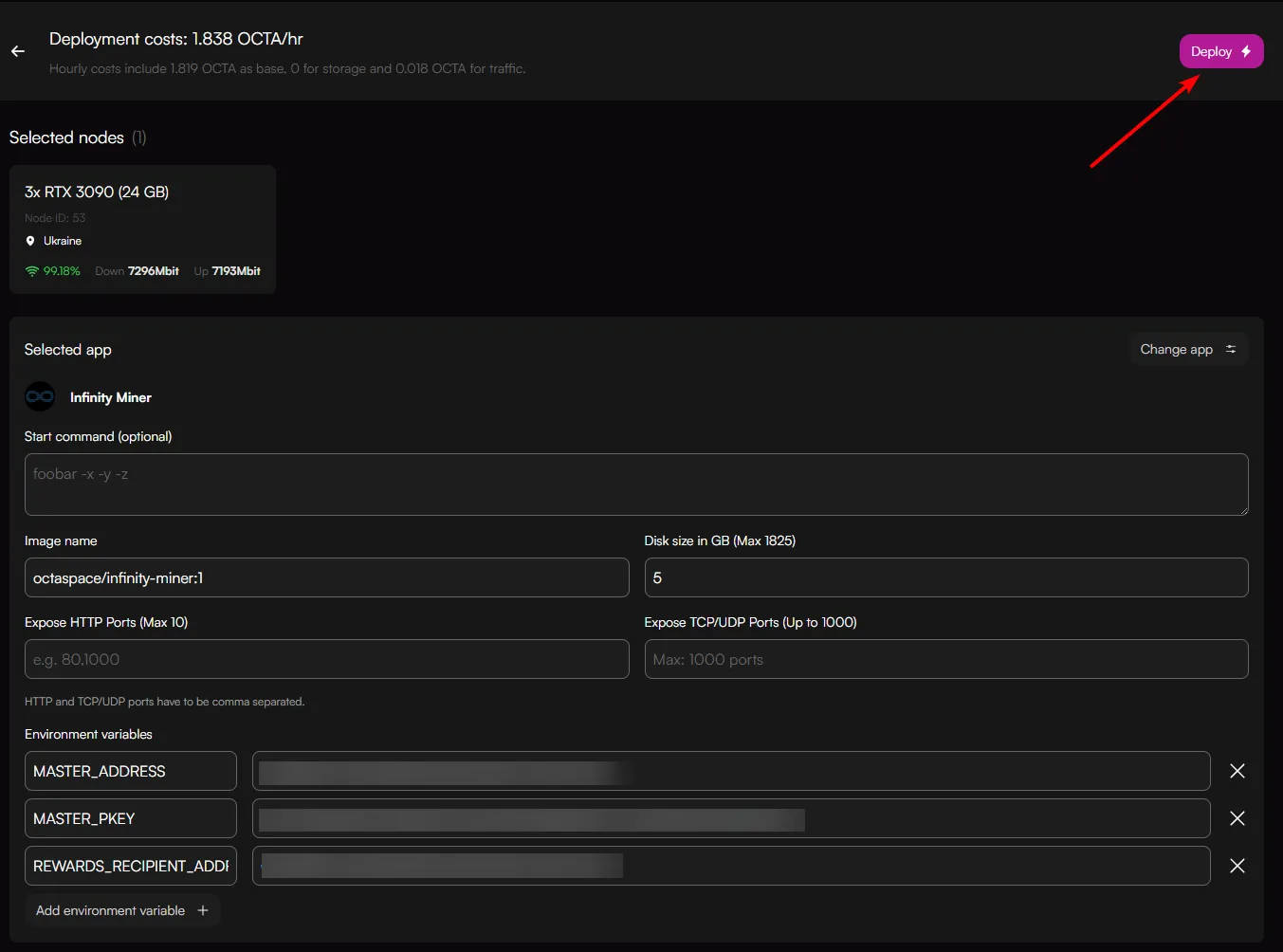The image size is (1283, 952).
Task: Go back using the left arrow icon
Action: point(18,51)
